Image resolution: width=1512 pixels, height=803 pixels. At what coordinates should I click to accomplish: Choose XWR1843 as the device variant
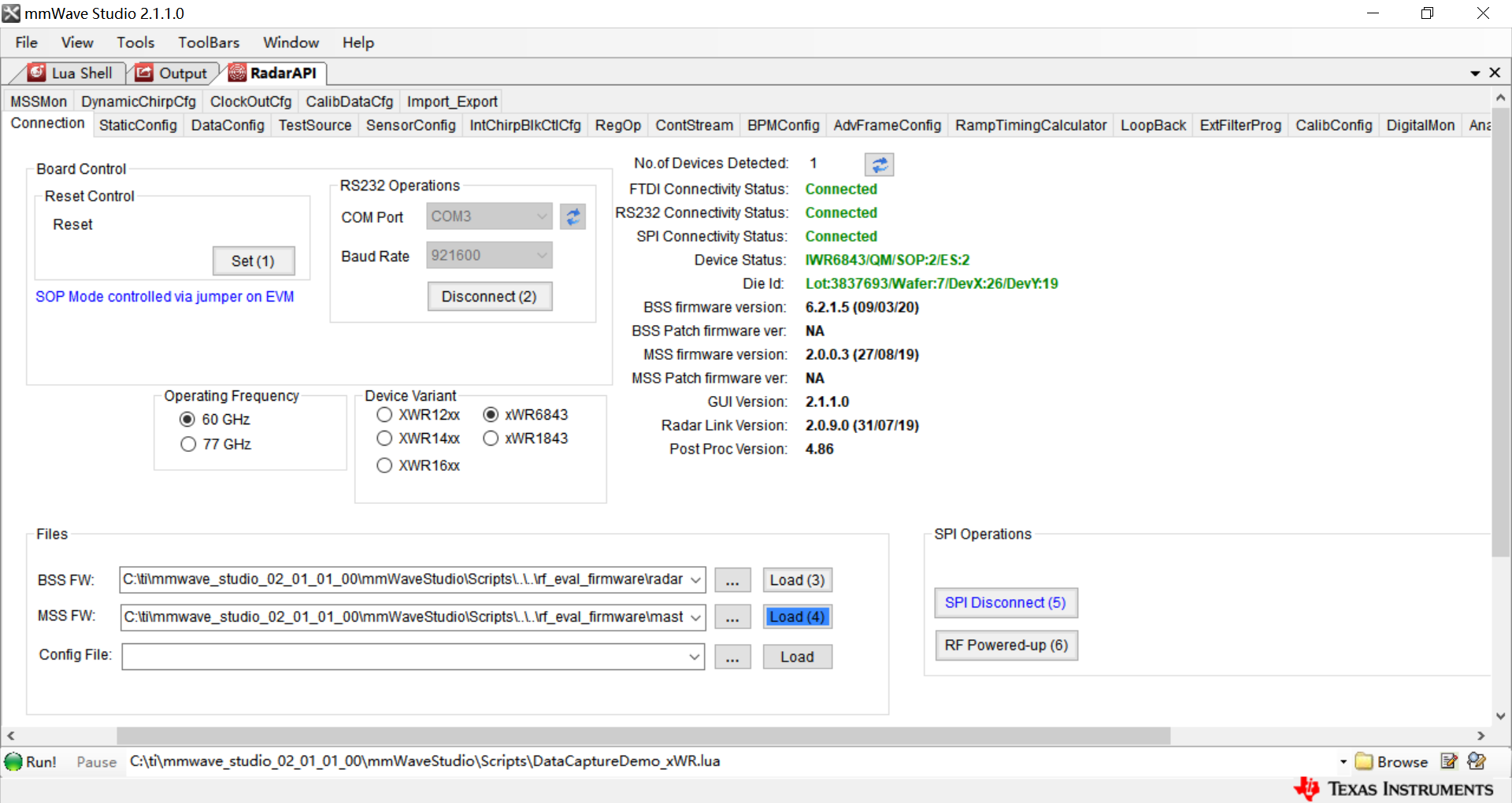pos(491,439)
